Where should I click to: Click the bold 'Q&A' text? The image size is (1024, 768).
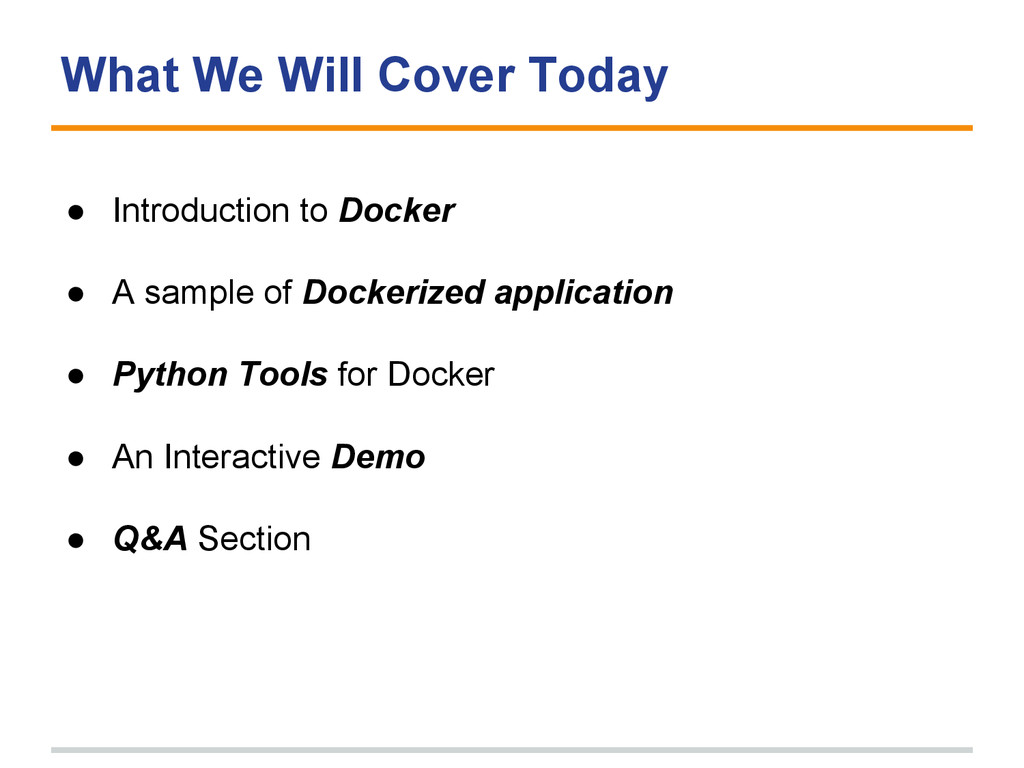(150, 539)
